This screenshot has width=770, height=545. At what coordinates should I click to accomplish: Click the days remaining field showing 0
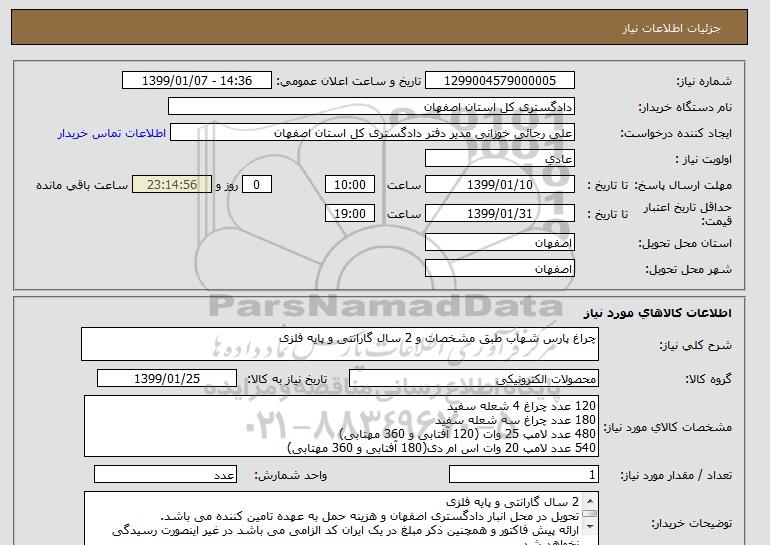[256, 185]
